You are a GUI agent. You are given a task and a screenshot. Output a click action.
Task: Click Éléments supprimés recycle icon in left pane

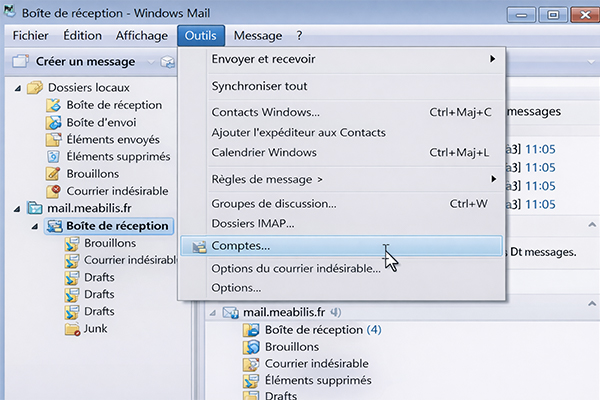53,157
